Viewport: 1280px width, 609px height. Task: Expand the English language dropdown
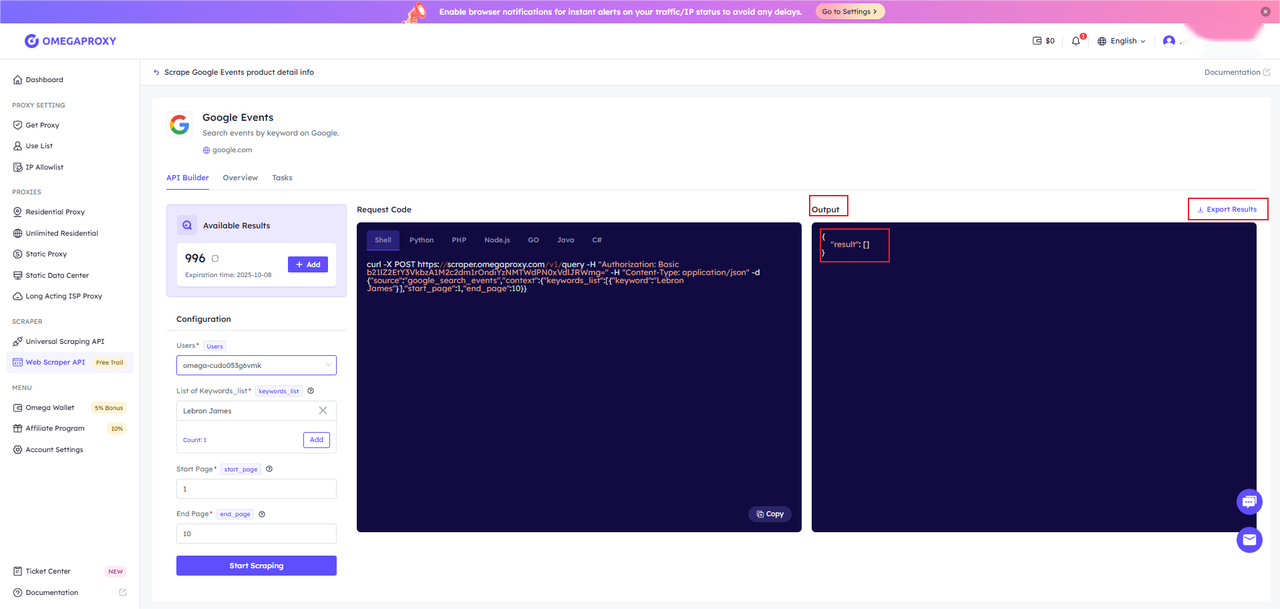click(x=1122, y=41)
